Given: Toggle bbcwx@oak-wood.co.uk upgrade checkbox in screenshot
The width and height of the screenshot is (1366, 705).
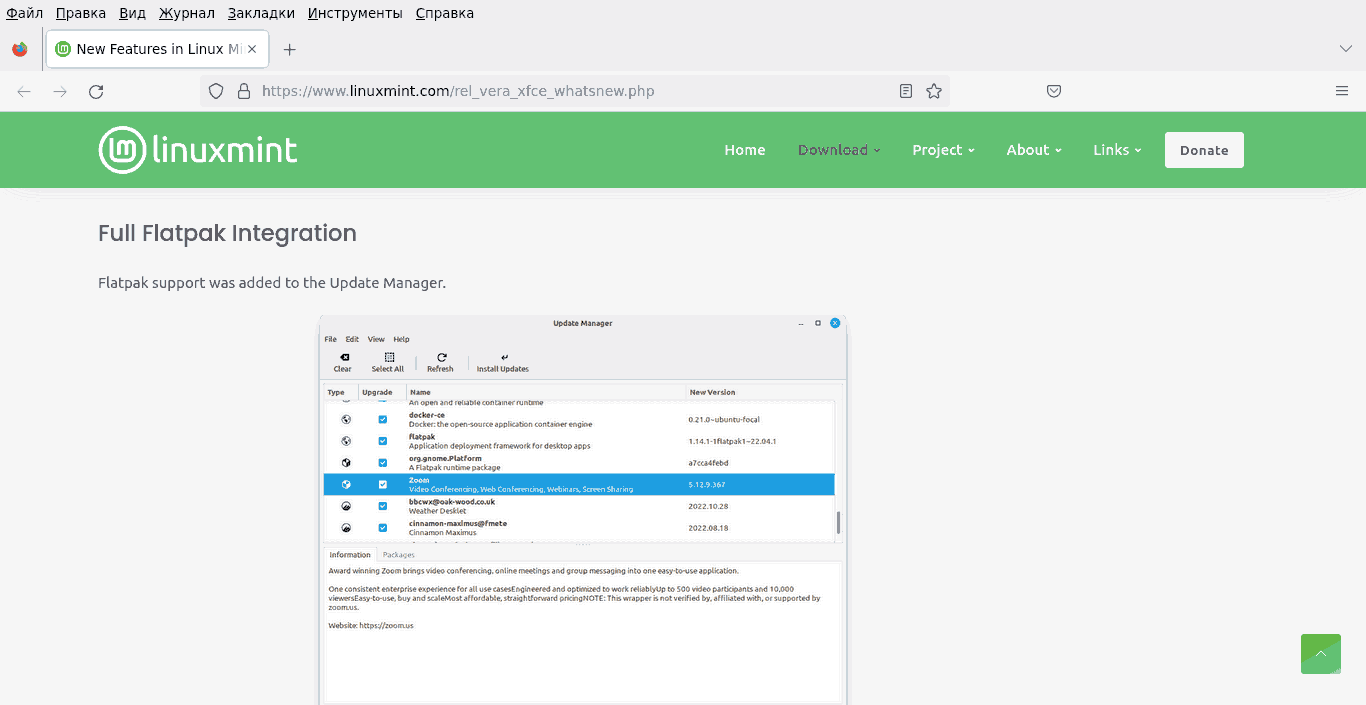Looking at the screenshot, I should click(382, 506).
